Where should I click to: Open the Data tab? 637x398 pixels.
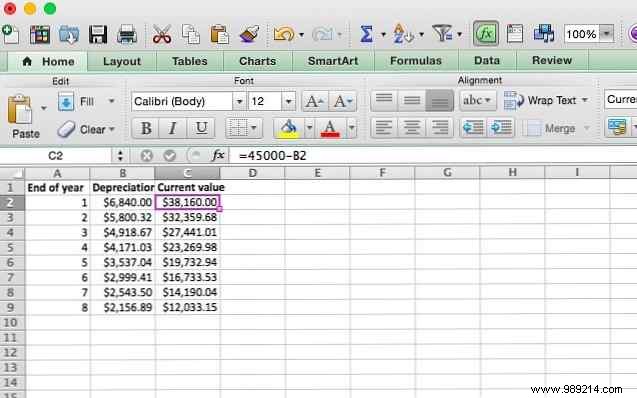point(487,61)
